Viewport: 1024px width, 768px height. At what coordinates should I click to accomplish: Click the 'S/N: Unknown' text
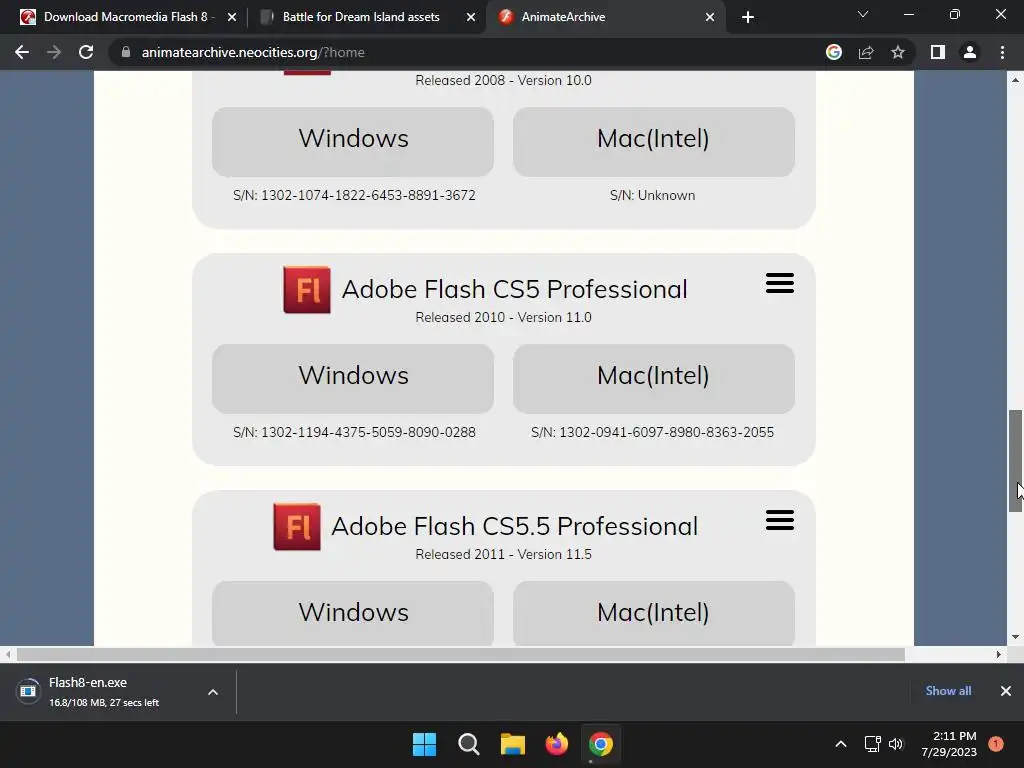(652, 195)
